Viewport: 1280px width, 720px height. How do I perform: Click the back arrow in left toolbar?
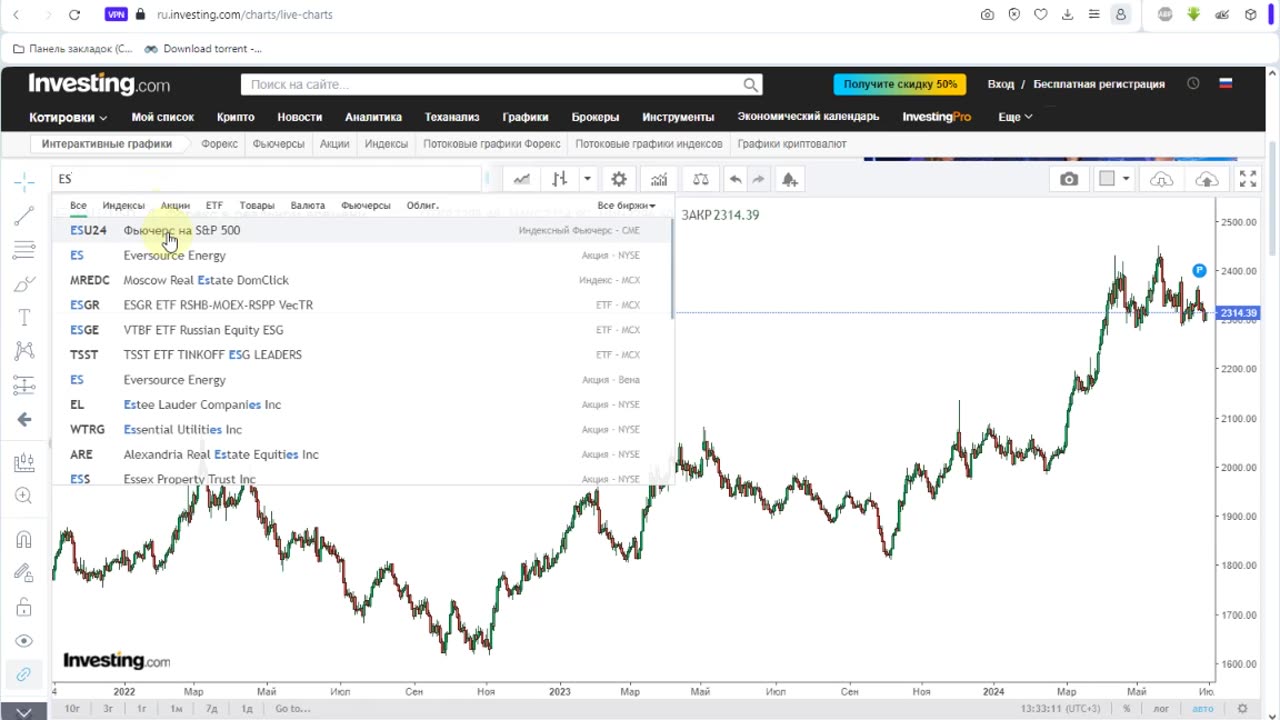(24, 419)
